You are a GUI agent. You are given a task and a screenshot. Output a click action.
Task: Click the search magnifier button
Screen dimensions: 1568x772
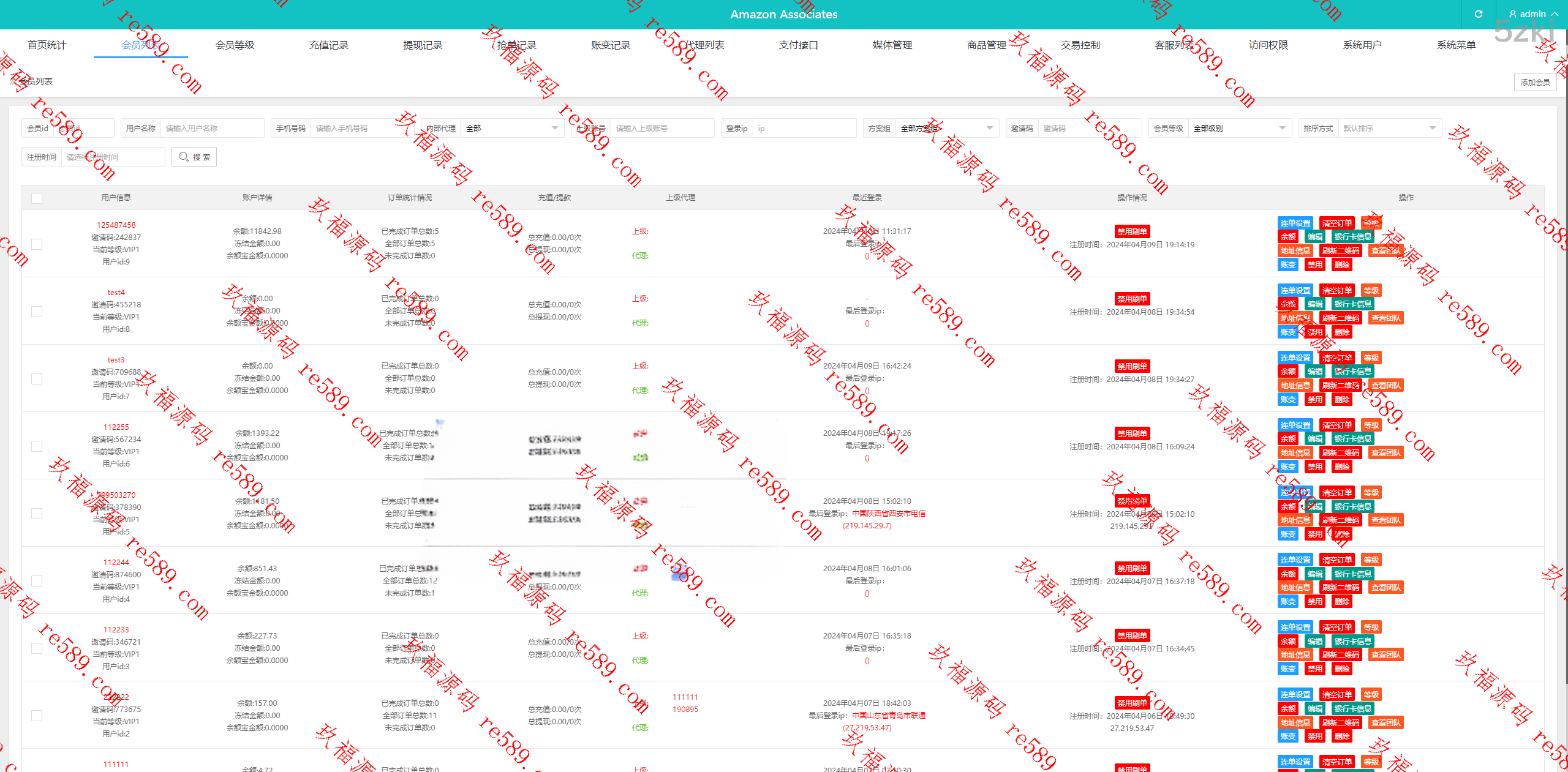coord(194,157)
